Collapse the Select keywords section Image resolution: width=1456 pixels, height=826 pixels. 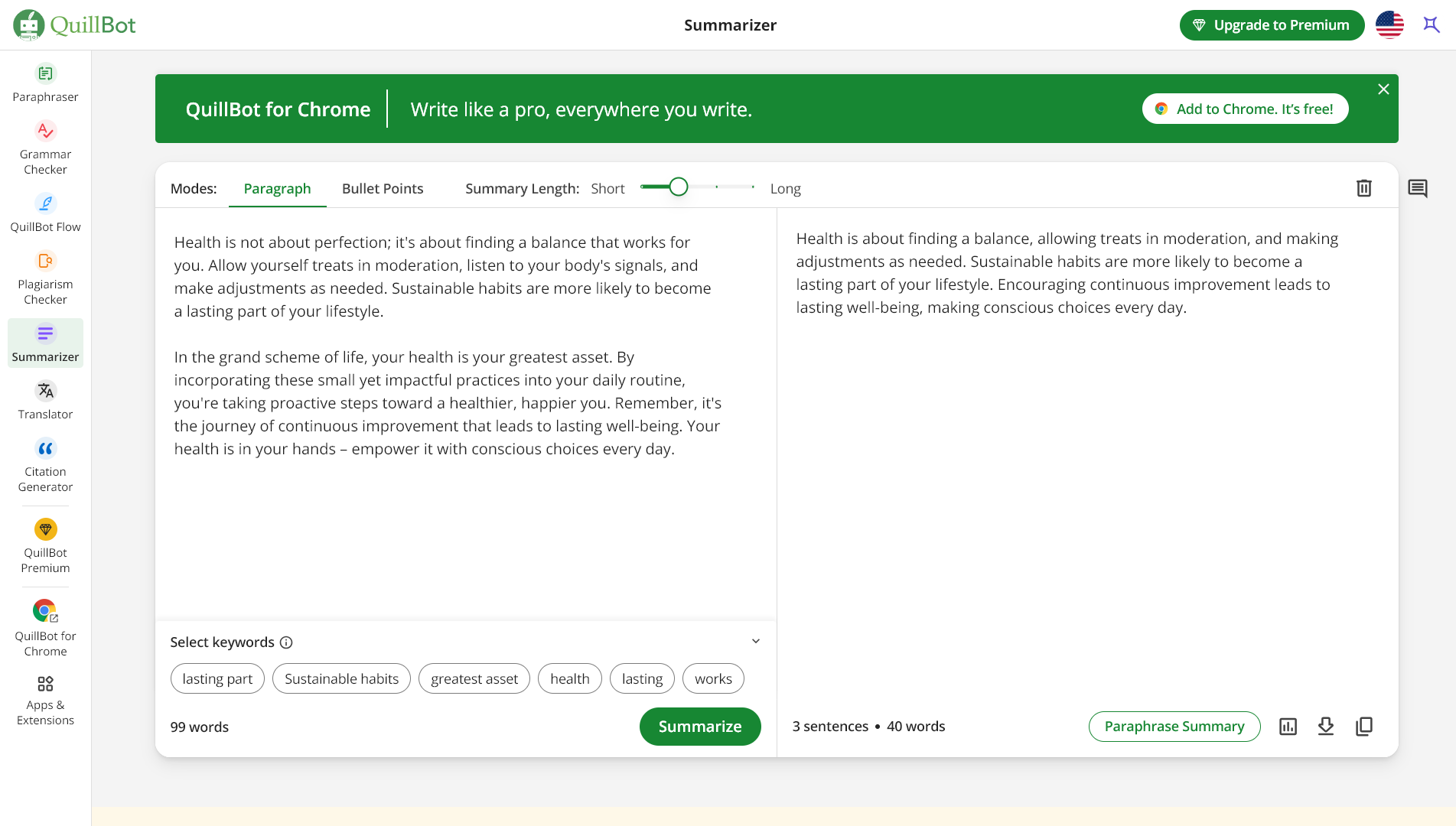point(756,642)
